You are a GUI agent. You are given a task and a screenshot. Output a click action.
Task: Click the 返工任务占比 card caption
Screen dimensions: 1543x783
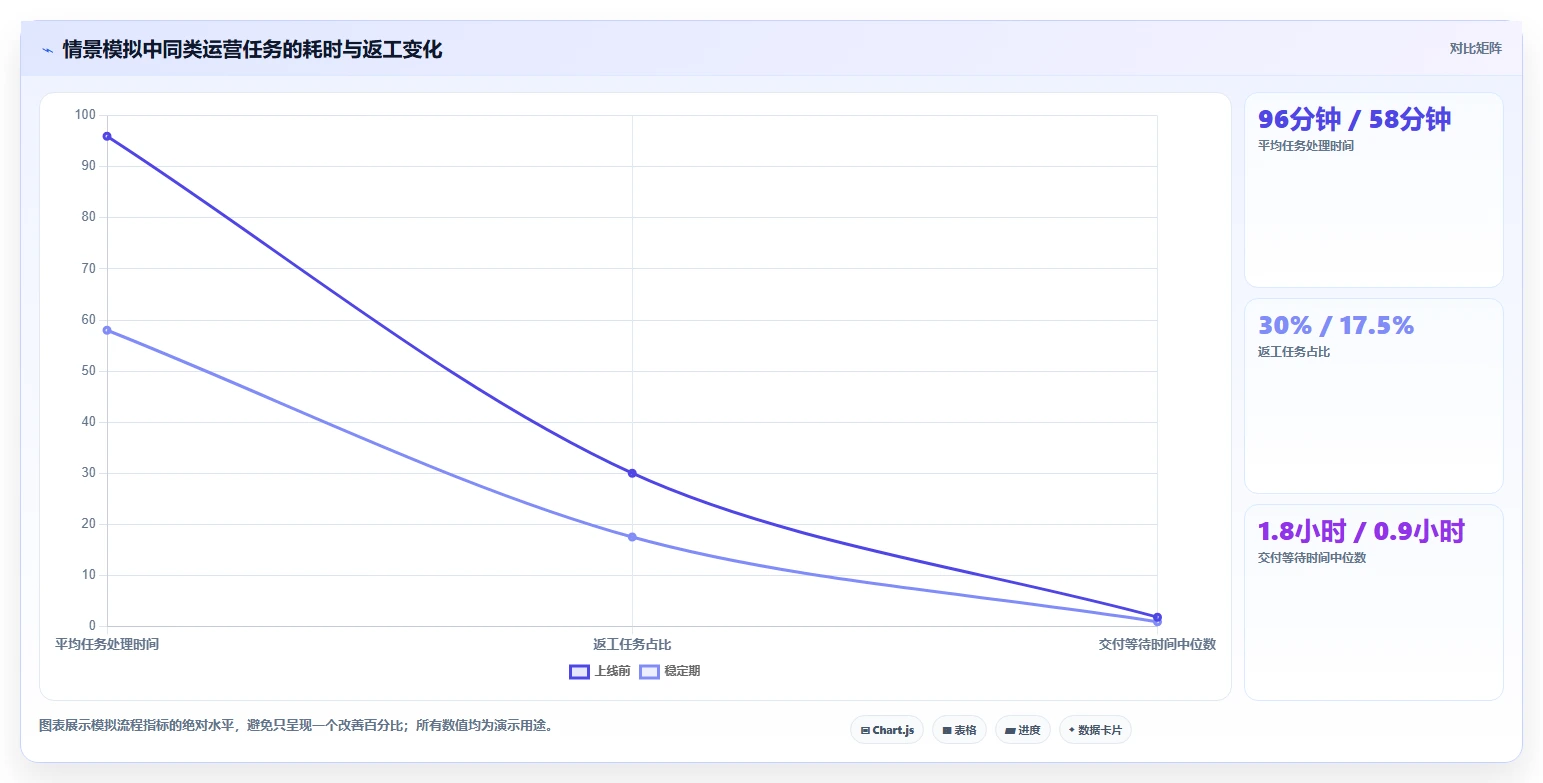pyautogui.click(x=1294, y=352)
